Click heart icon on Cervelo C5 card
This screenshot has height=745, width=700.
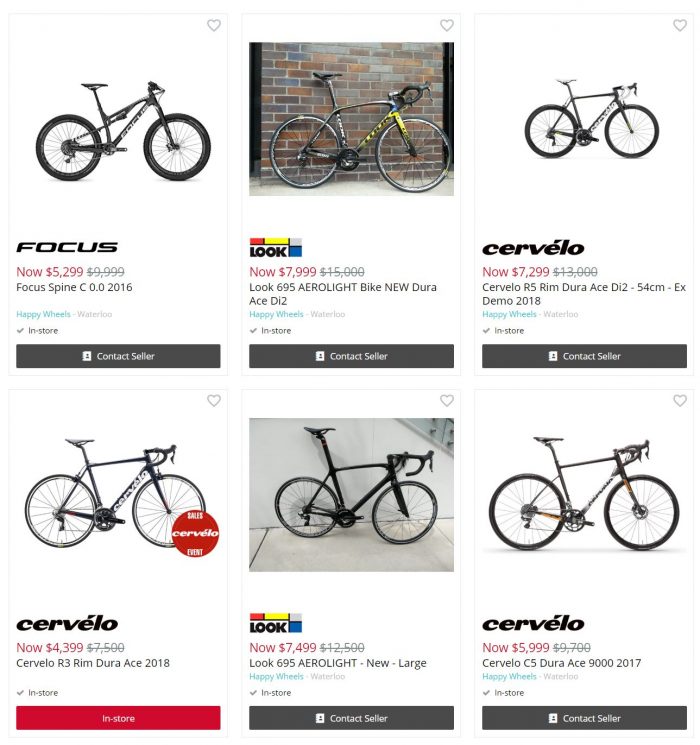680,401
